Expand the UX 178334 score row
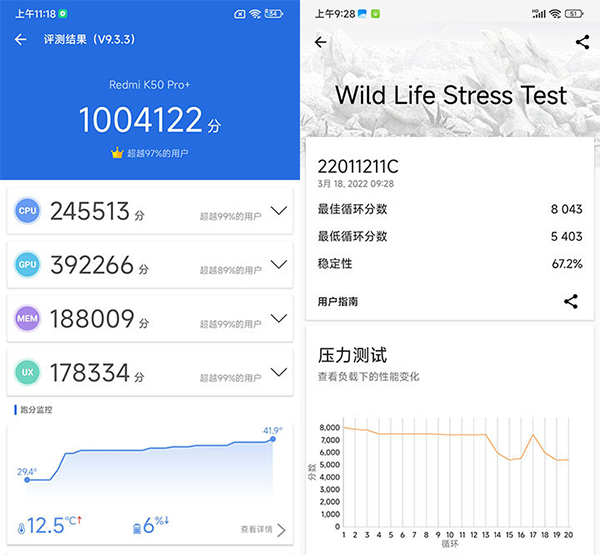This screenshot has height=555, width=600. (x=279, y=374)
